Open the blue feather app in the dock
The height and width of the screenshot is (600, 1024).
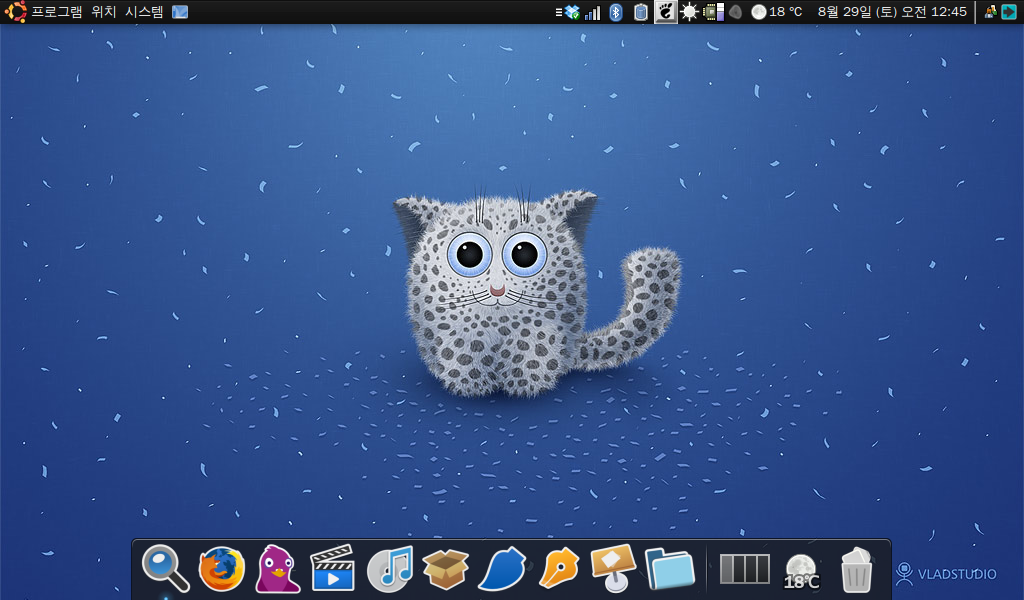tap(502, 569)
